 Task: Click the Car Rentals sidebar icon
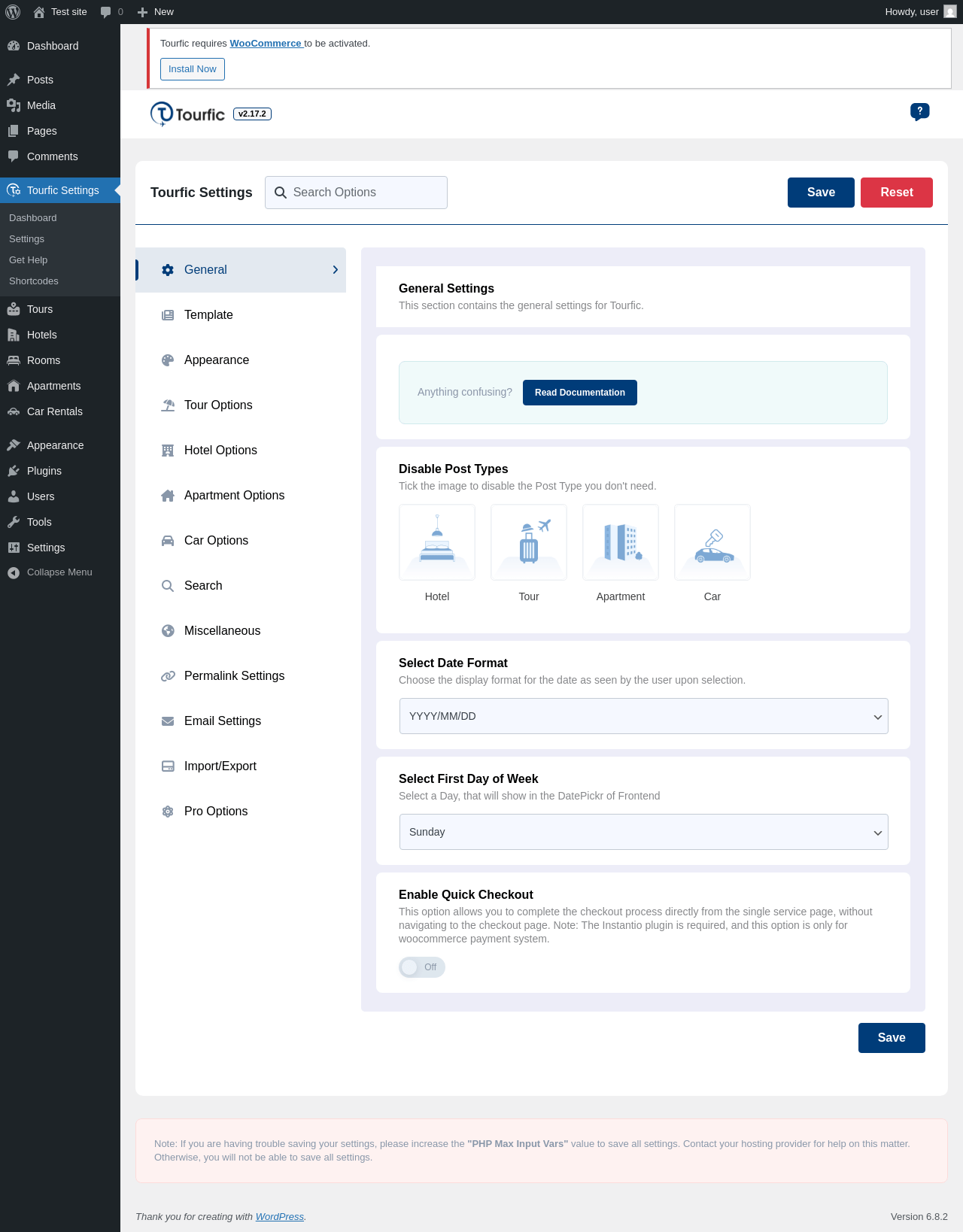tap(14, 411)
